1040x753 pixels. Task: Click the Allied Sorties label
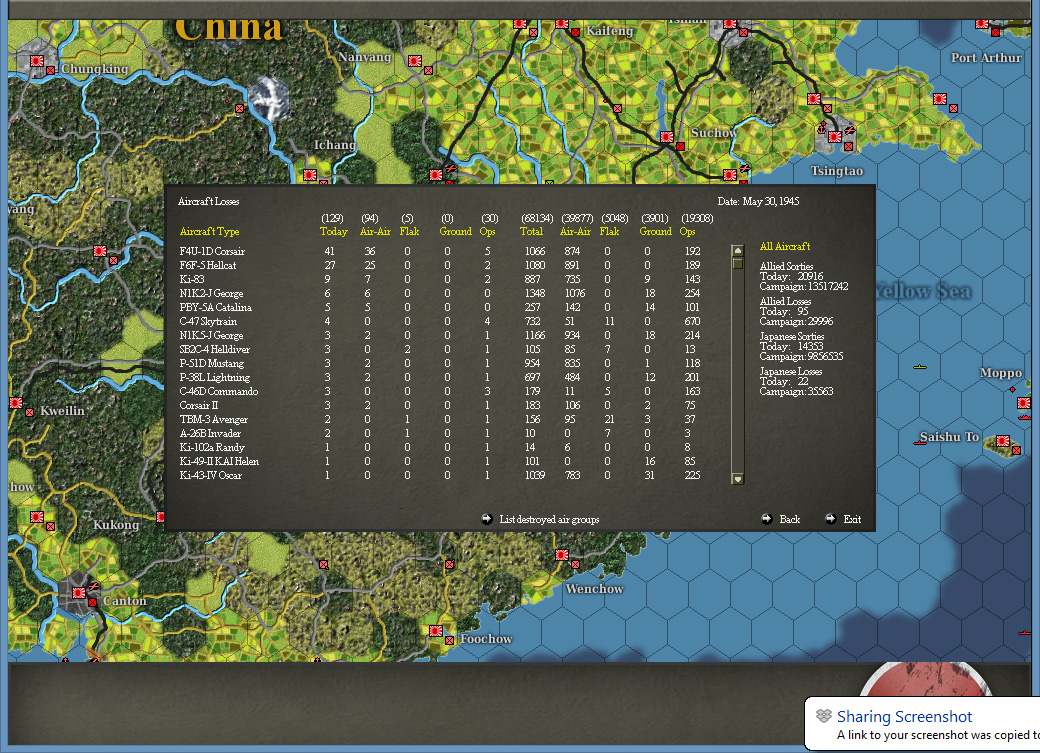point(786,266)
